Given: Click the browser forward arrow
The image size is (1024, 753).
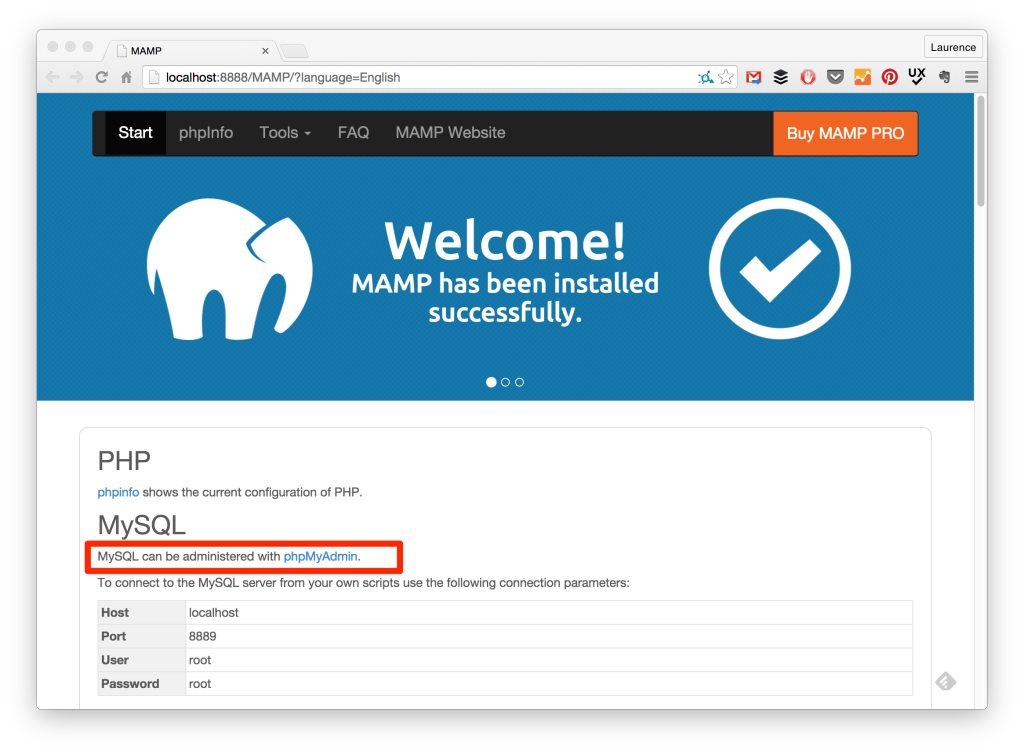Looking at the screenshot, I should coord(76,77).
